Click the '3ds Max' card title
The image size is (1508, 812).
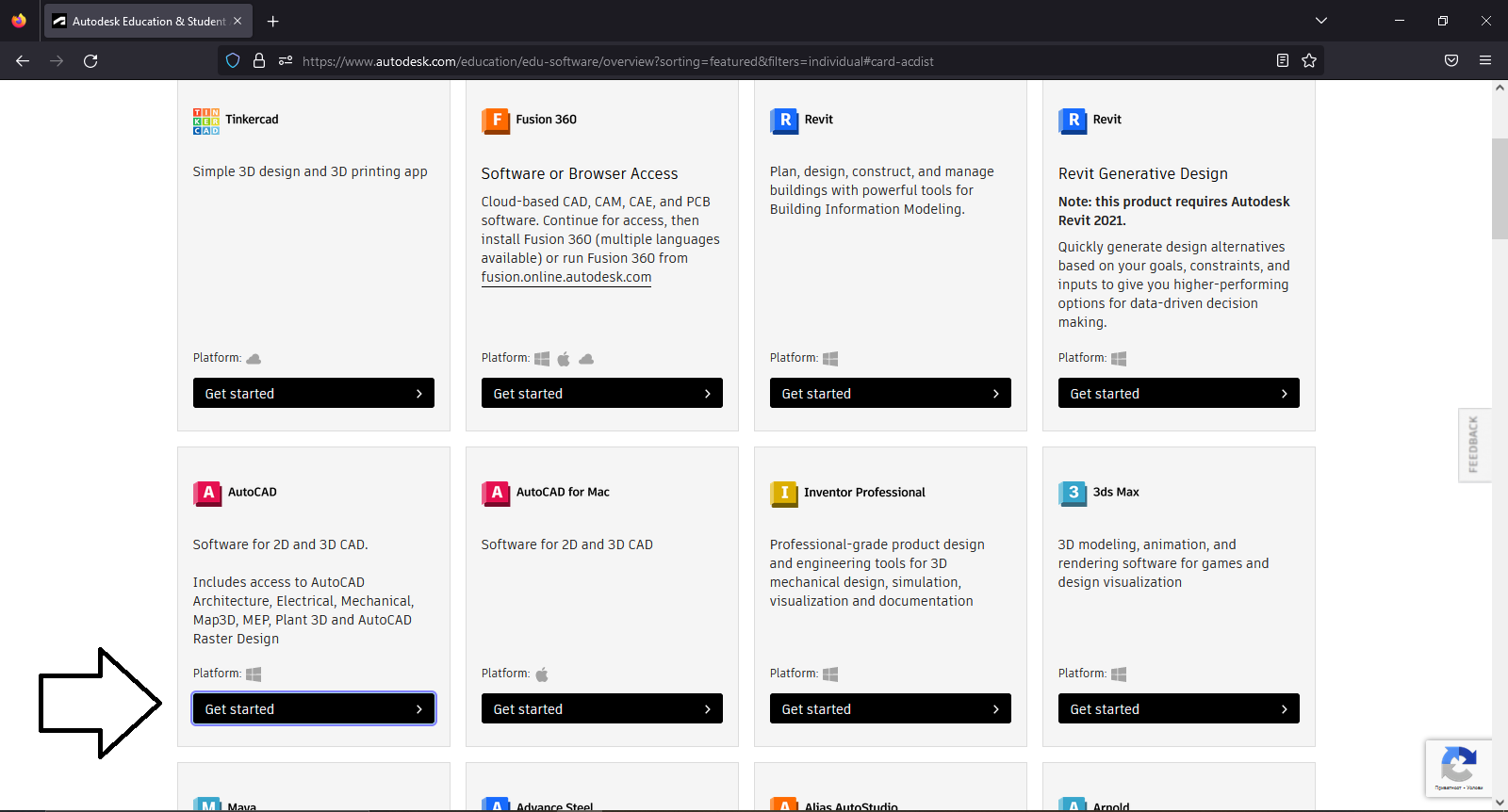click(1116, 493)
